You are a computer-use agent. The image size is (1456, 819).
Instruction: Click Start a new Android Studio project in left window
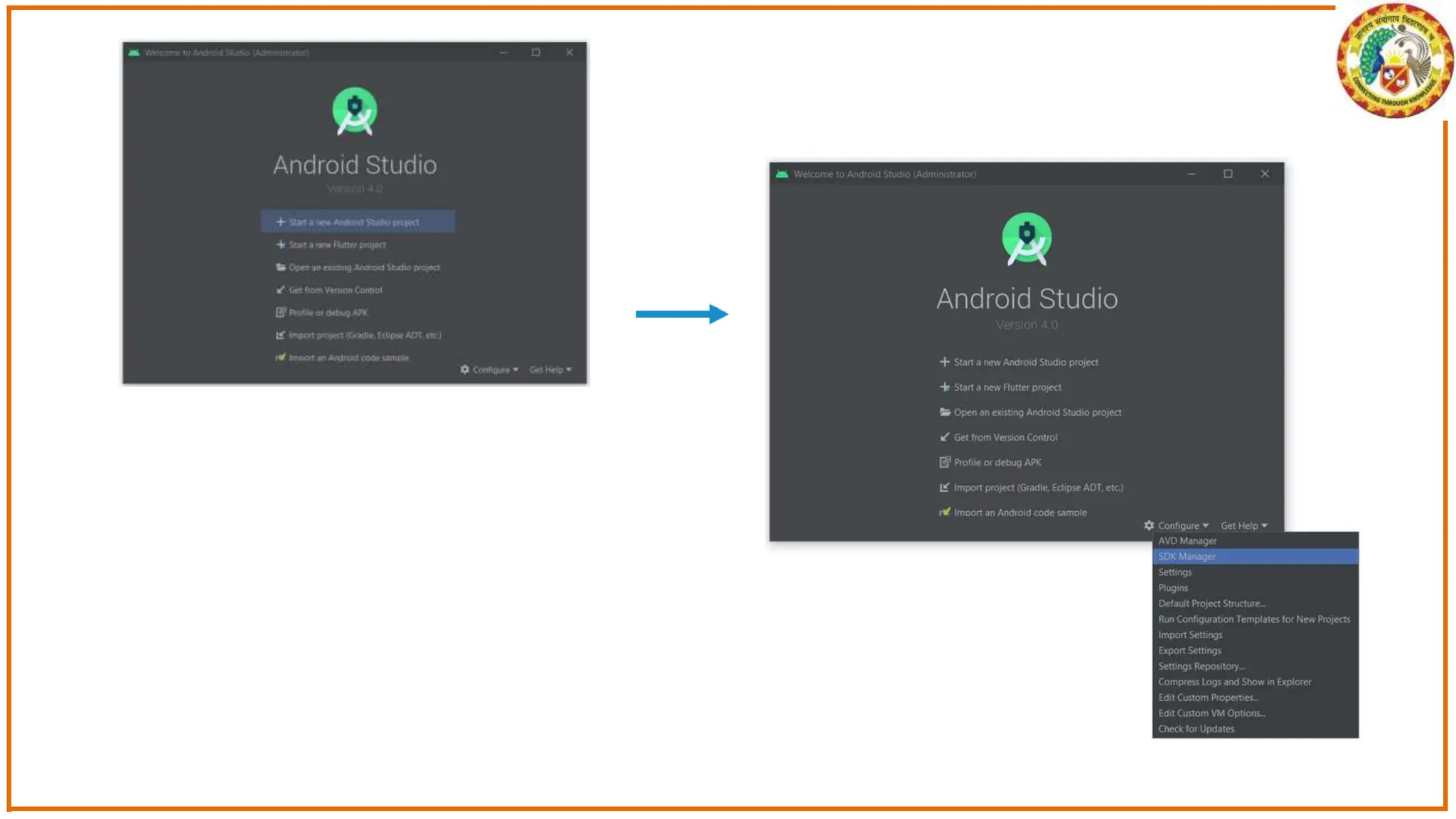[x=354, y=223]
